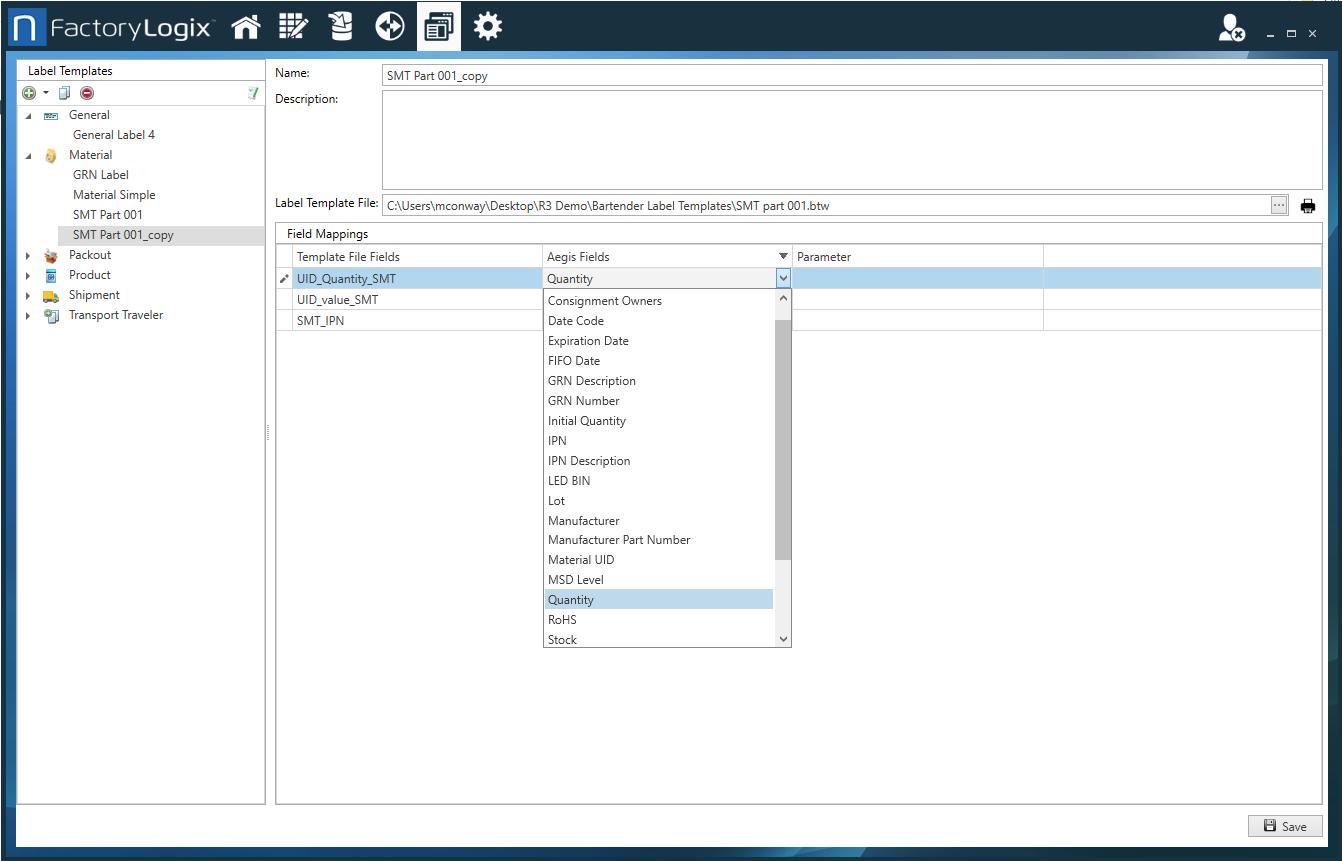Viewport: 1342px width, 861px height.
Task: Click the Save button
Action: pos(1285,825)
